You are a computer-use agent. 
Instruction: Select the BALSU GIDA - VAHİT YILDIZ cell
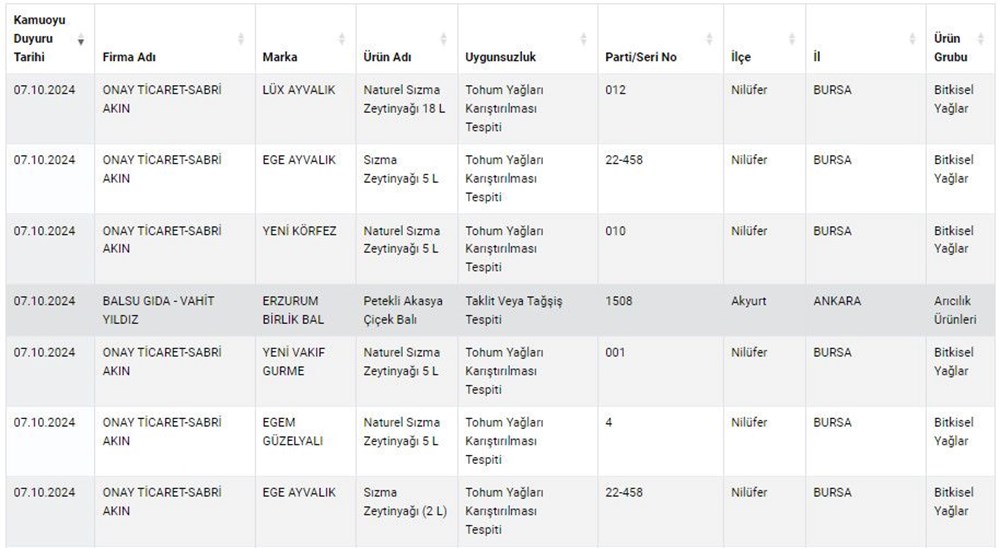coord(158,310)
